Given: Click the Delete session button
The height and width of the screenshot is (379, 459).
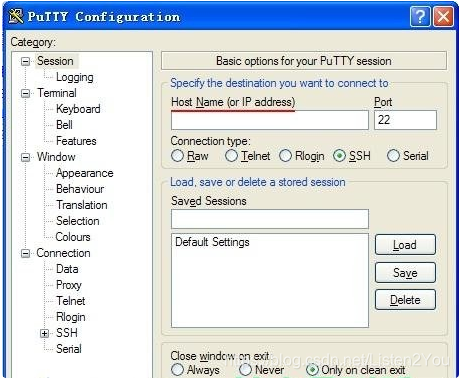Looking at the screenshot, I should (x=405, y=300).
